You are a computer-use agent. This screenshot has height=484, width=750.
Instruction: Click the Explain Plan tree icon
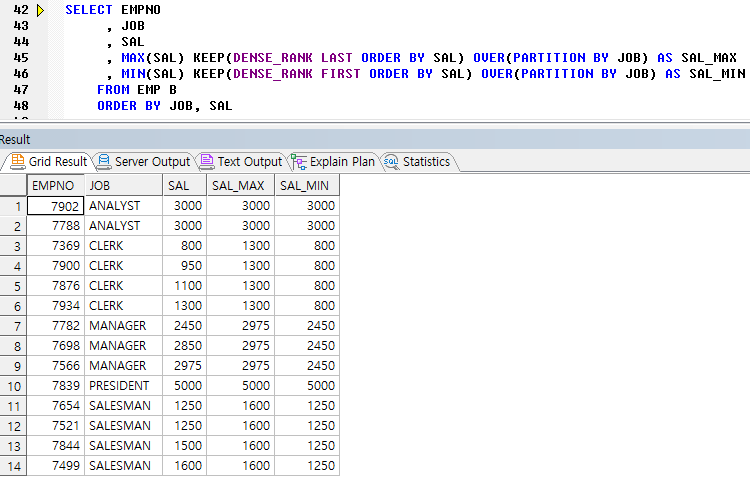[x=299, y=162]
